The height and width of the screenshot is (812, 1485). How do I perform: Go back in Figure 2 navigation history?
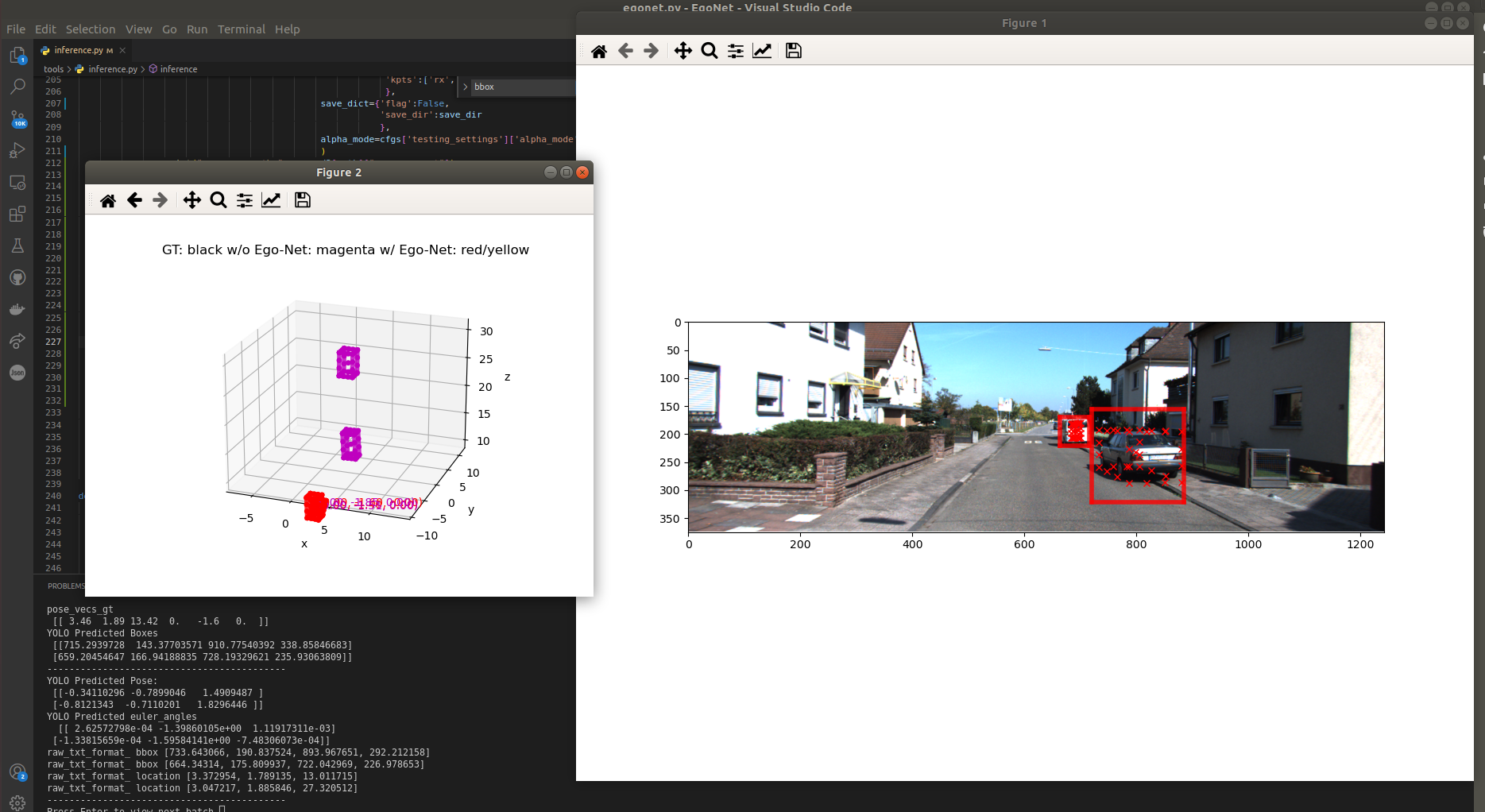(x=134, y=199)
